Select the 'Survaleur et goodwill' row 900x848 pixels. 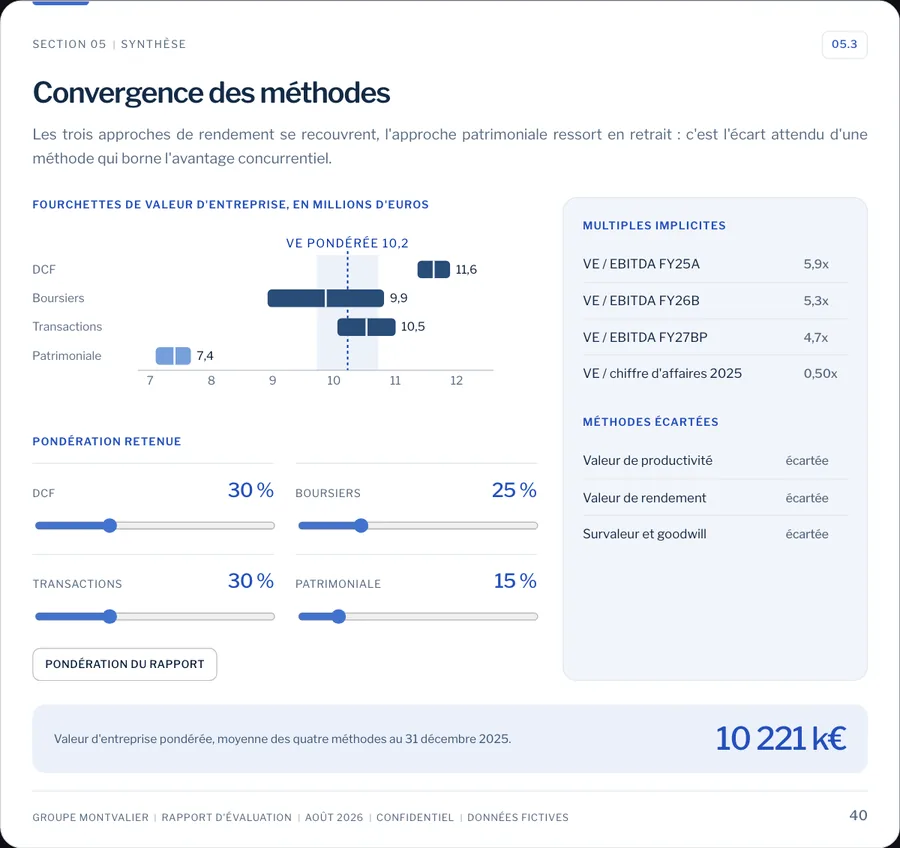click(x=715, y=534)
